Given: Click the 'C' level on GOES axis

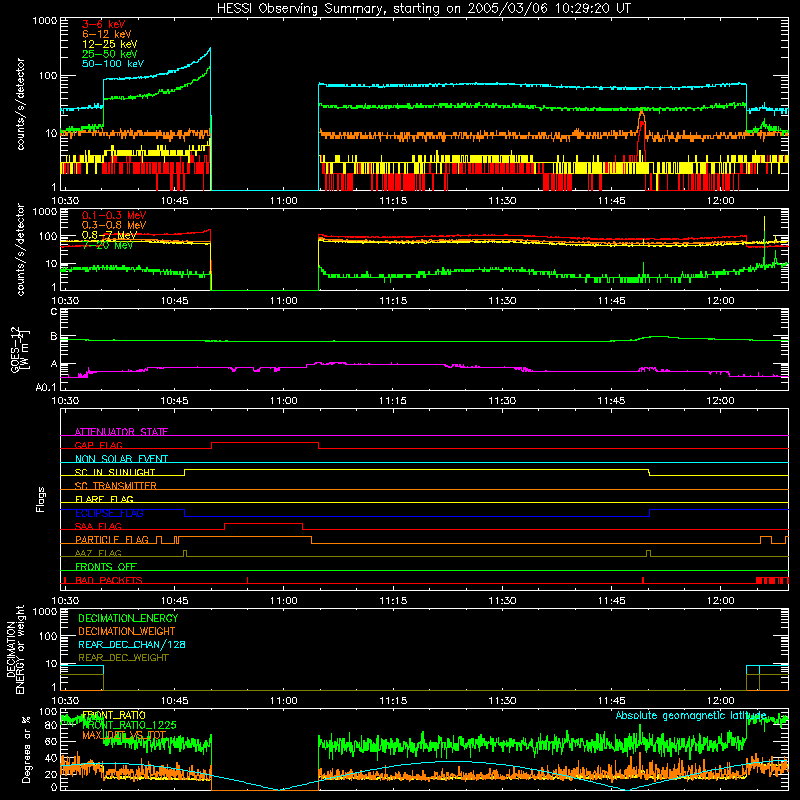Looking at the screenshot, I should pos(54,312).
